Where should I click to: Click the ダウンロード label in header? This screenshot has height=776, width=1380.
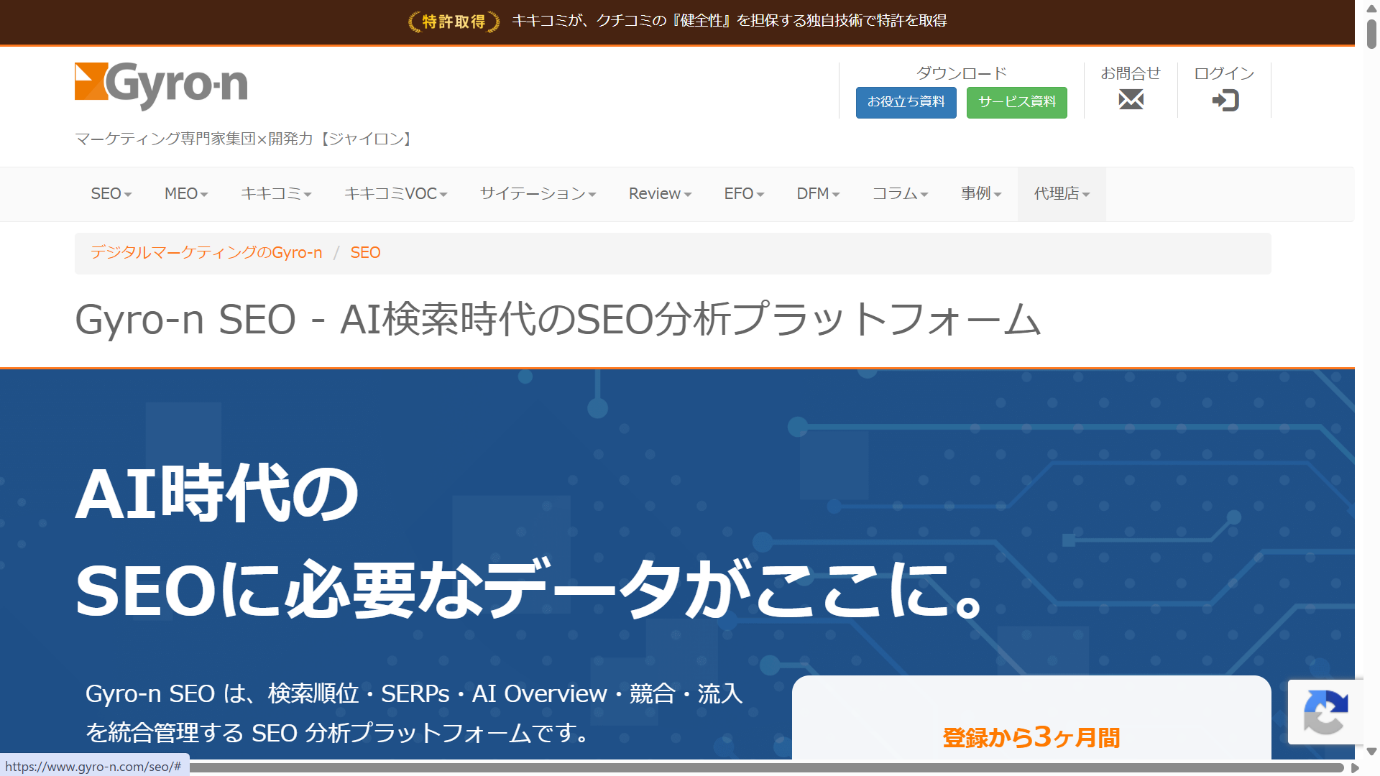click(x=961, y=73)
